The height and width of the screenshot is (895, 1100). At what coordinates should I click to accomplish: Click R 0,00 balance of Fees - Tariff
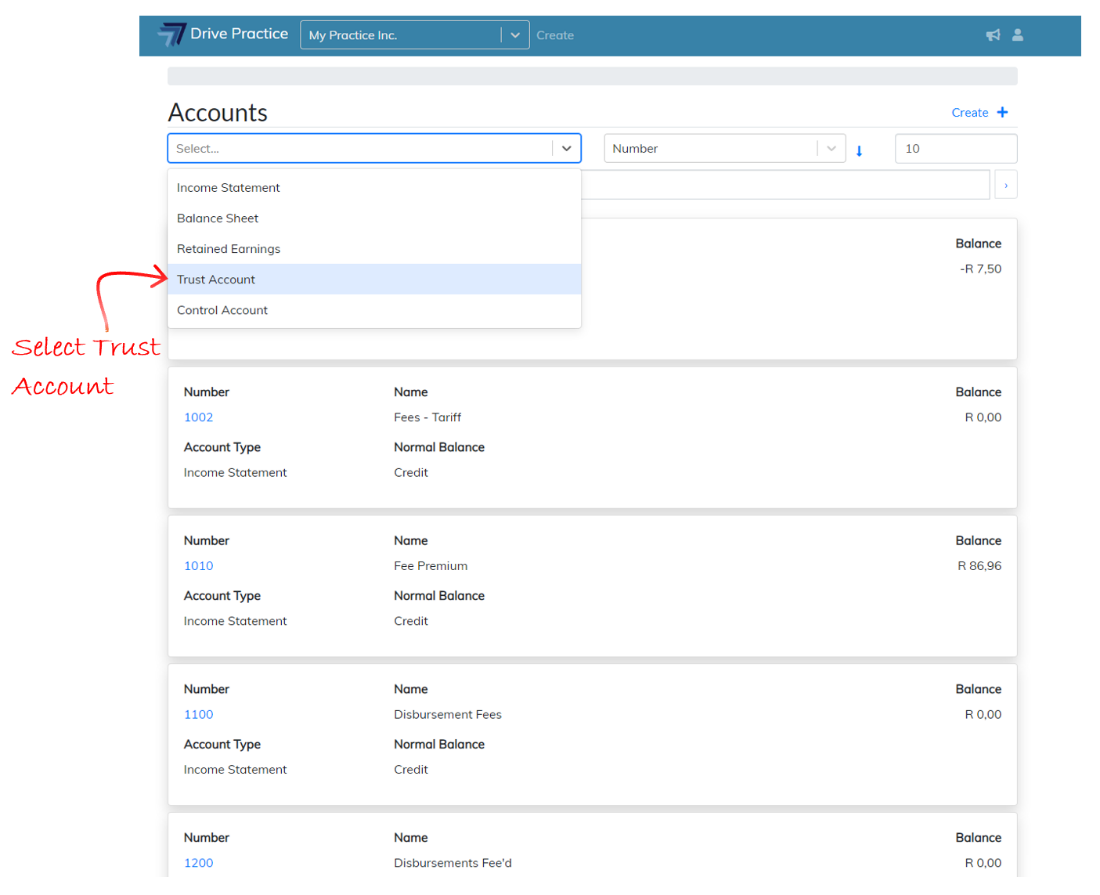[983, 417]
